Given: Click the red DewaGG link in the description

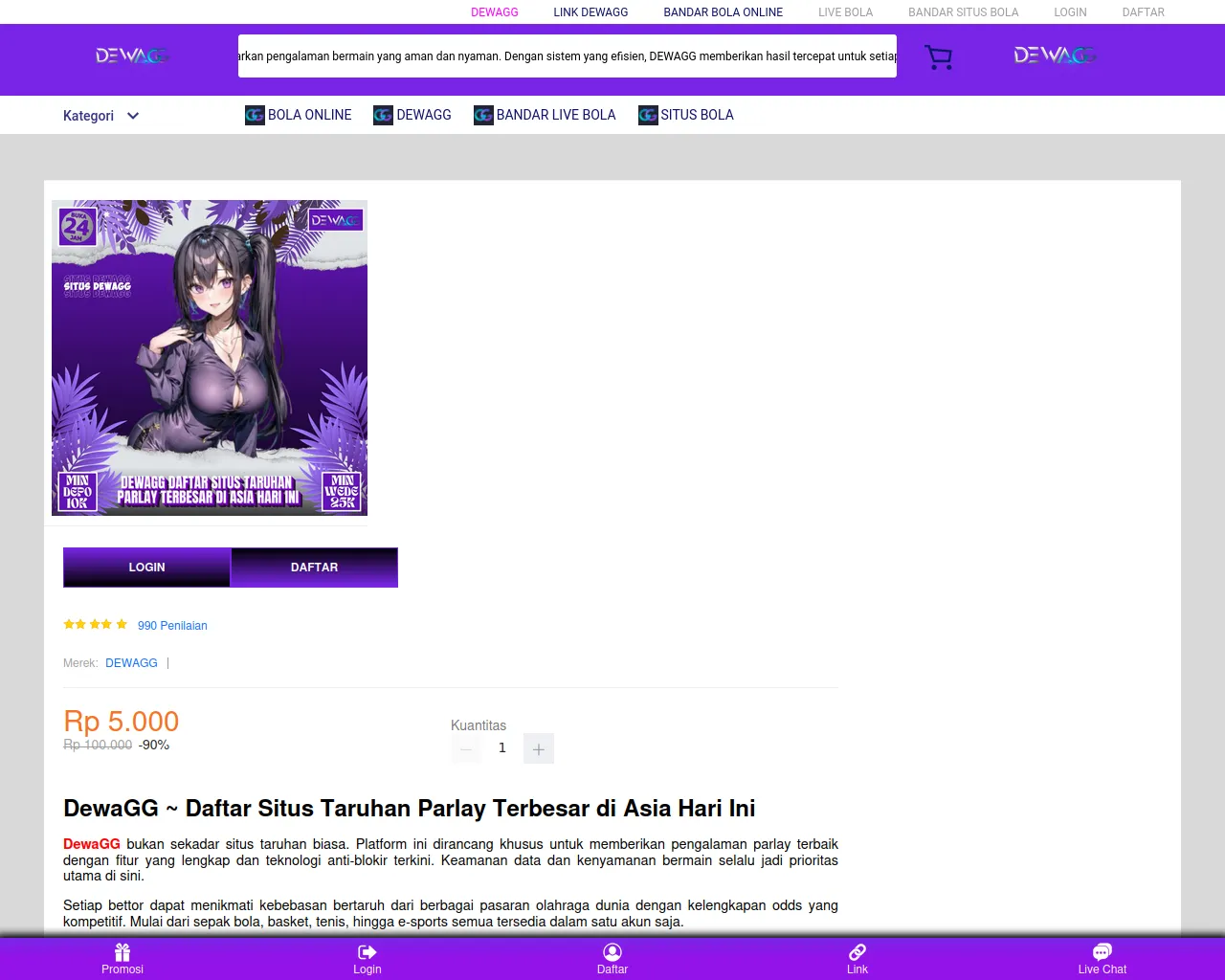Looking at the screenshot, I should click(92, 844).
